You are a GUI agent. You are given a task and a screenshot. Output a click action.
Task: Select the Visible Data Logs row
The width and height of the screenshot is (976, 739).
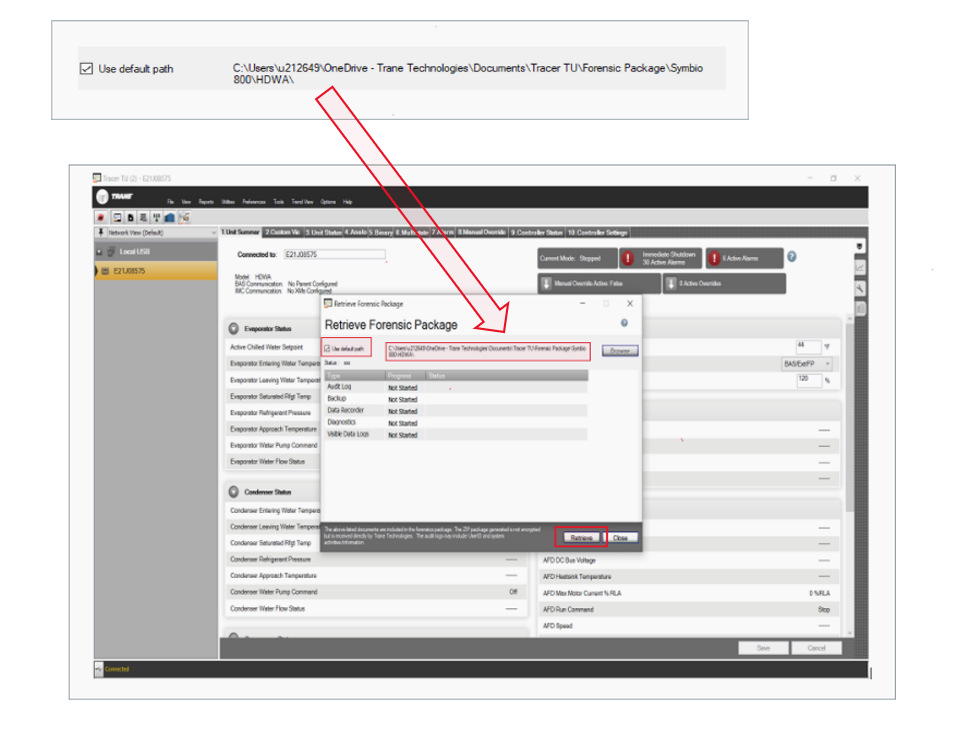456,435
